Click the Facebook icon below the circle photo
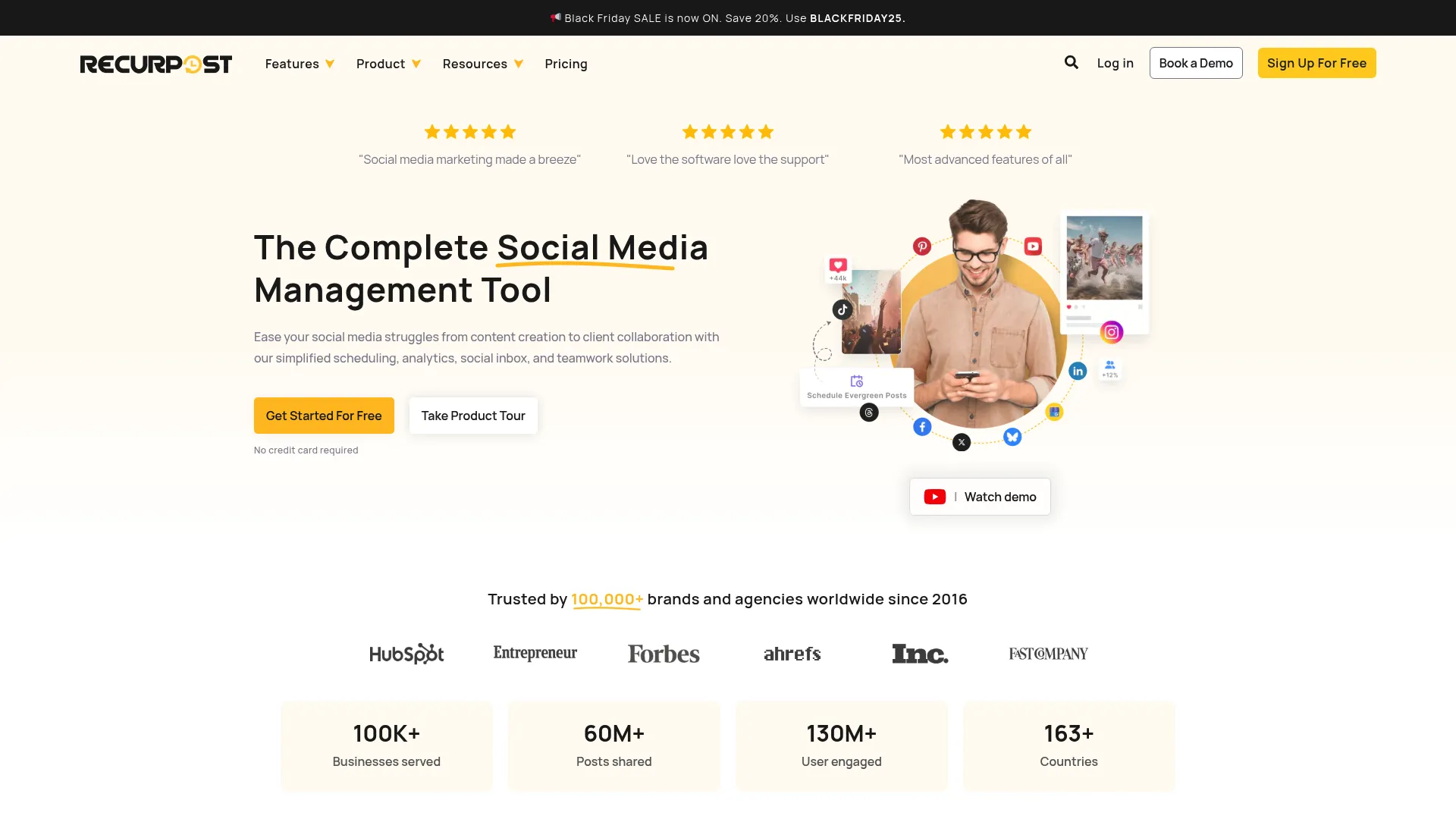Image resolution: width=1456 pixels, height=819 pixels. tap(922, 426)
